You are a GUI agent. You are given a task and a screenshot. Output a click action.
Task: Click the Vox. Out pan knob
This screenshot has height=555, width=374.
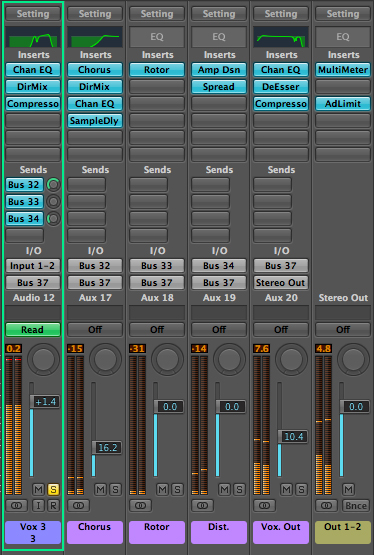tap(291, 360)
